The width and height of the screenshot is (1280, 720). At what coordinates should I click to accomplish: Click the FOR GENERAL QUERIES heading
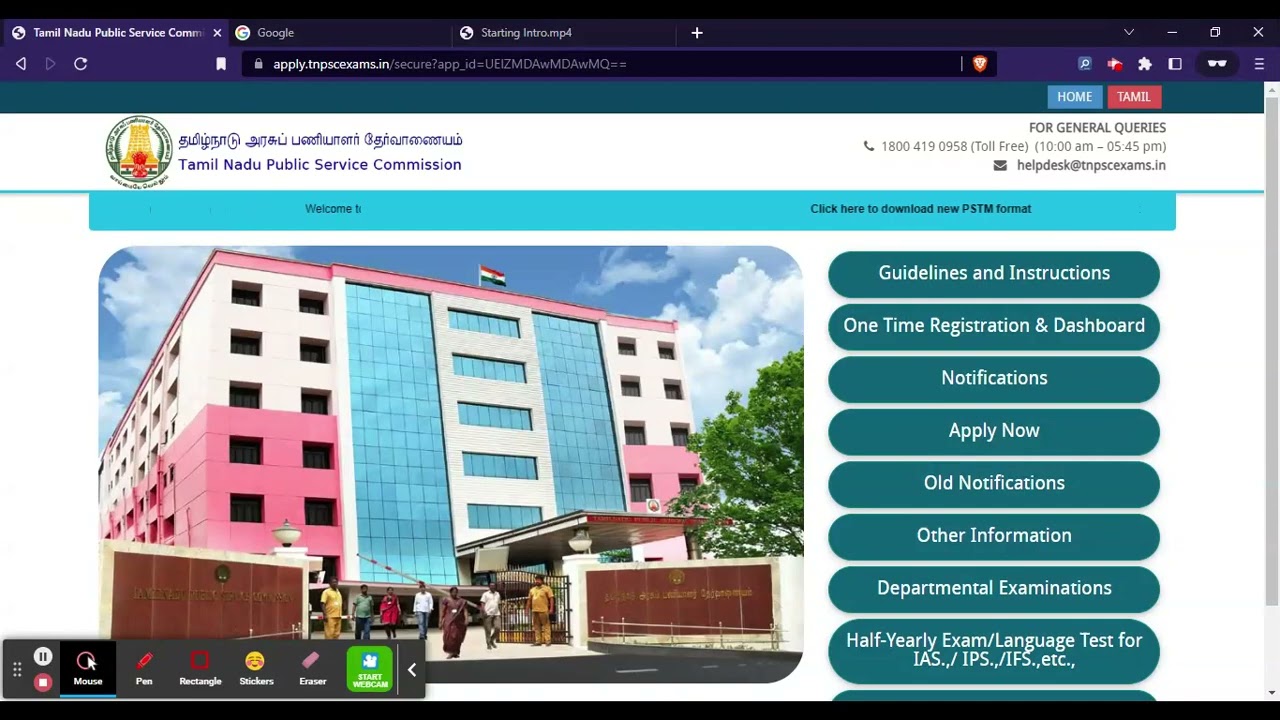coord(1097,128)
